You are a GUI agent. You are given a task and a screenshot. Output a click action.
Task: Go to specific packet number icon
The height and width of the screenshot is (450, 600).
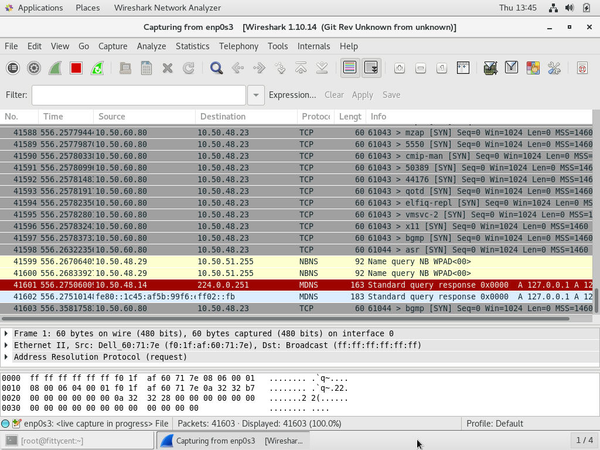[x=280, y=68]
